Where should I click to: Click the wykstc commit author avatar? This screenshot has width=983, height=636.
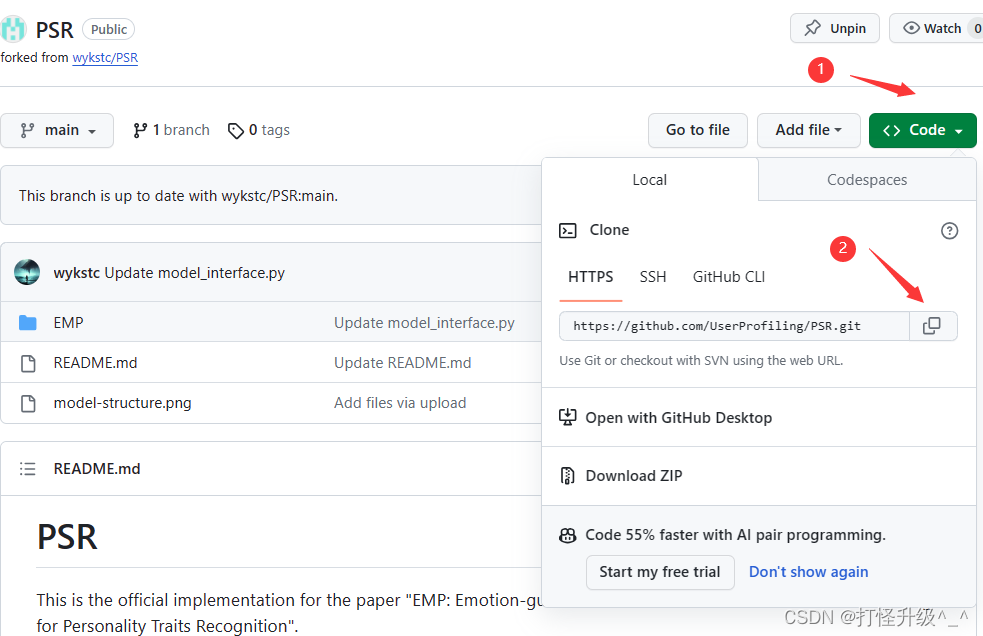(x=28, y=273)
